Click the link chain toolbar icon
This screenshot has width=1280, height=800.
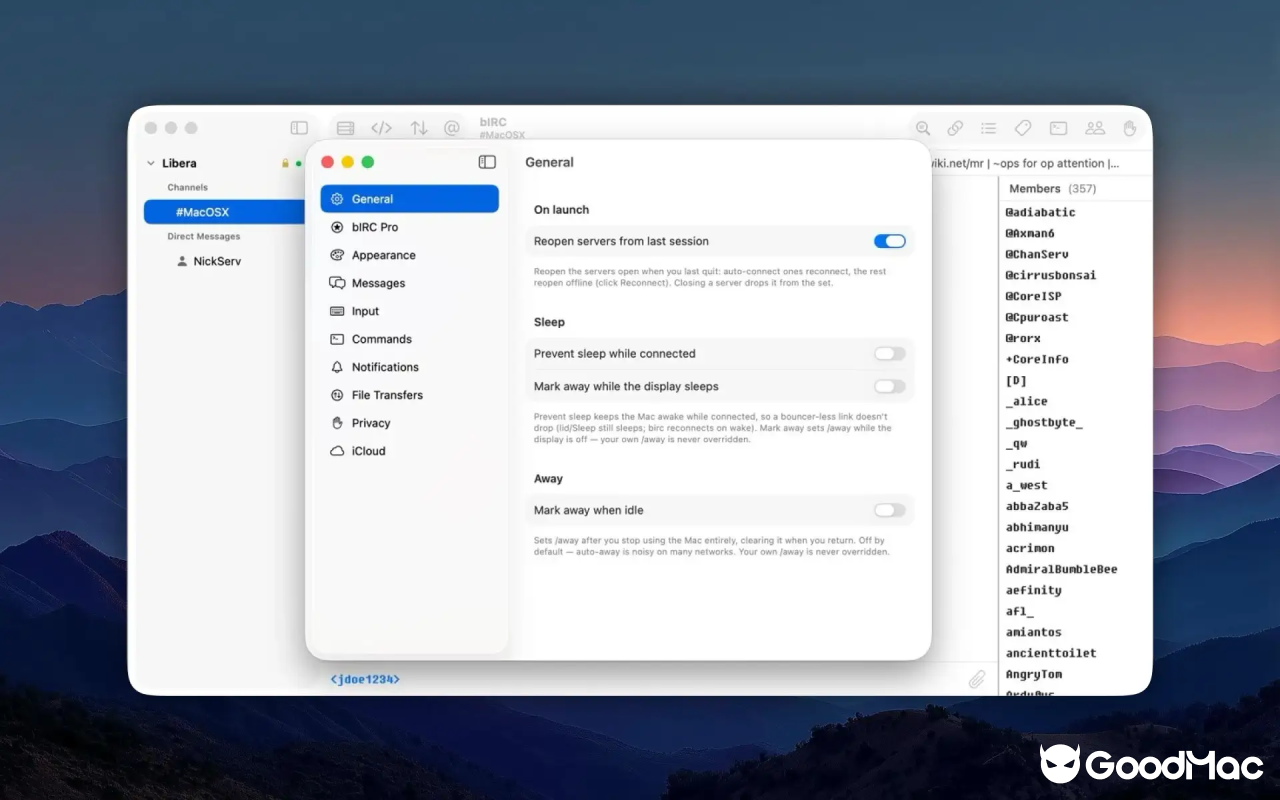pyautogui.click(x=956, y=128)
